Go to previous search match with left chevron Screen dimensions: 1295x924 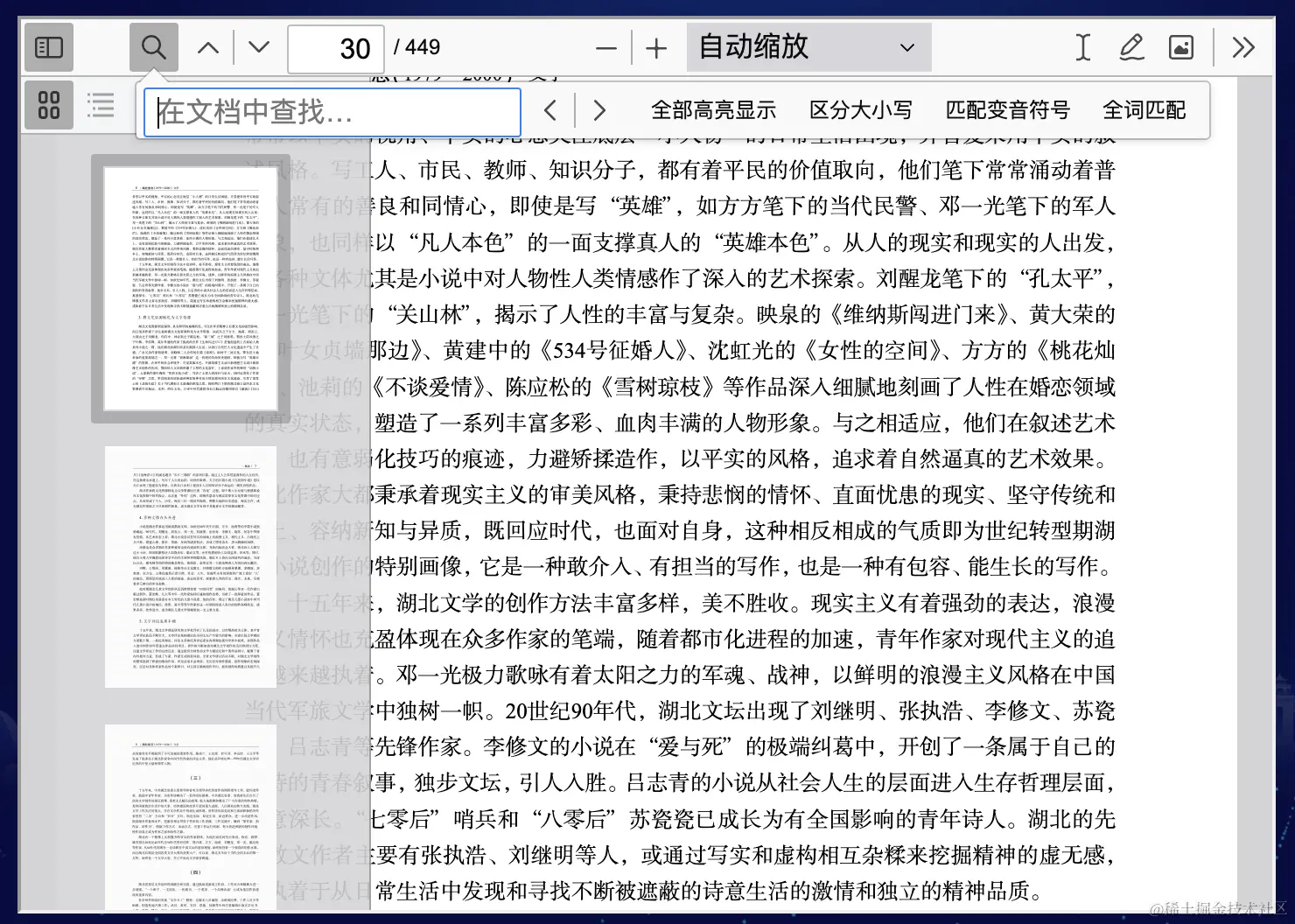550,109
